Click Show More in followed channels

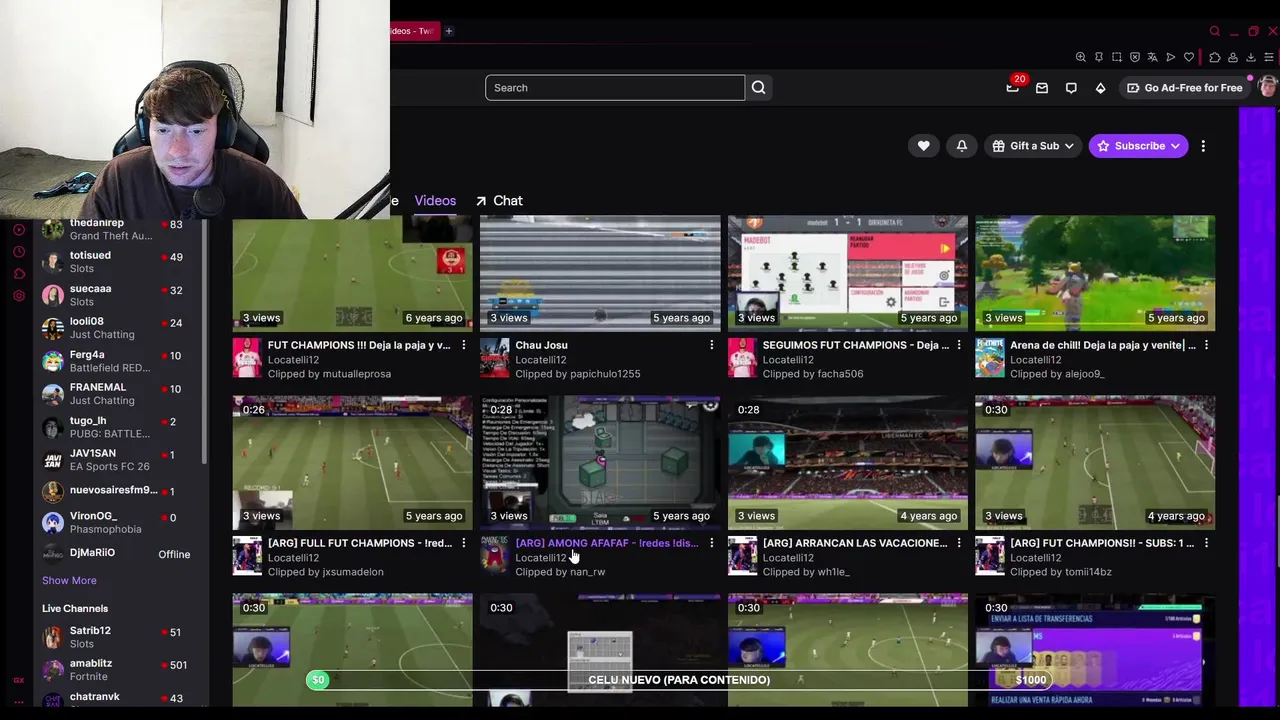coord(69,580)
